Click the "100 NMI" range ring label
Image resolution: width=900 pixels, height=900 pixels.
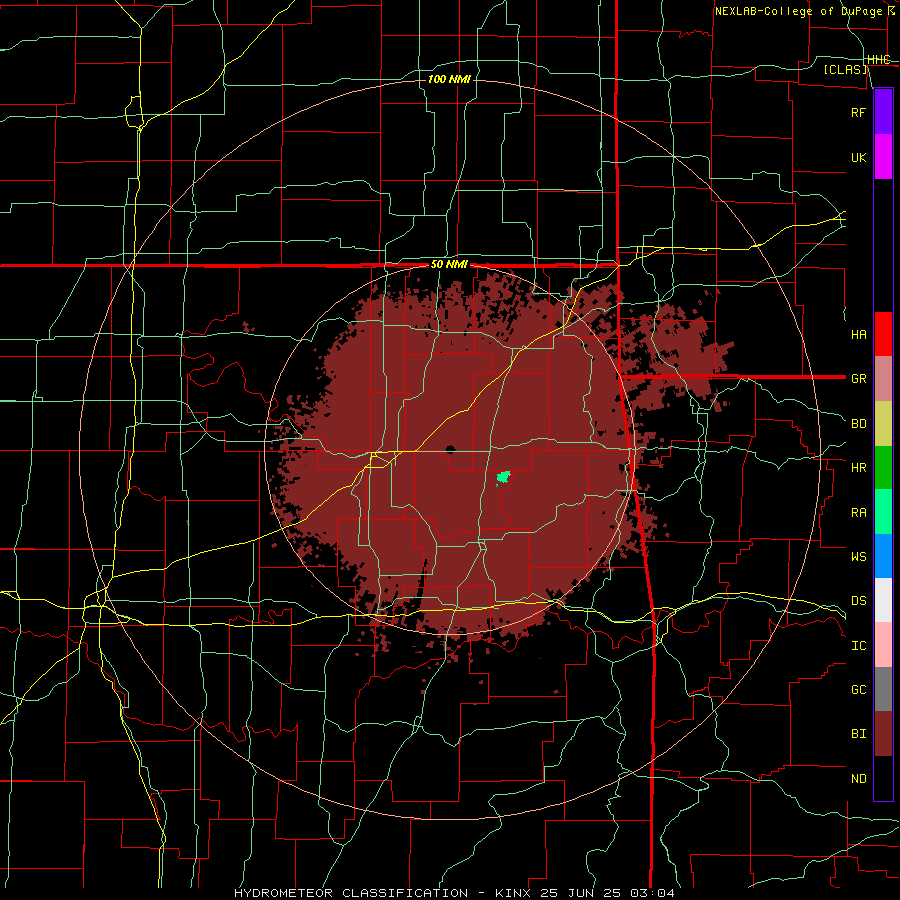tap(449, 79)
